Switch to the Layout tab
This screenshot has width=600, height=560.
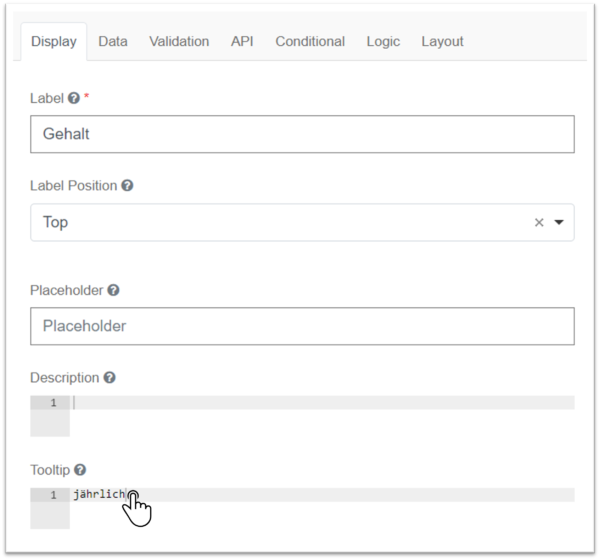[x=442, y=41]
